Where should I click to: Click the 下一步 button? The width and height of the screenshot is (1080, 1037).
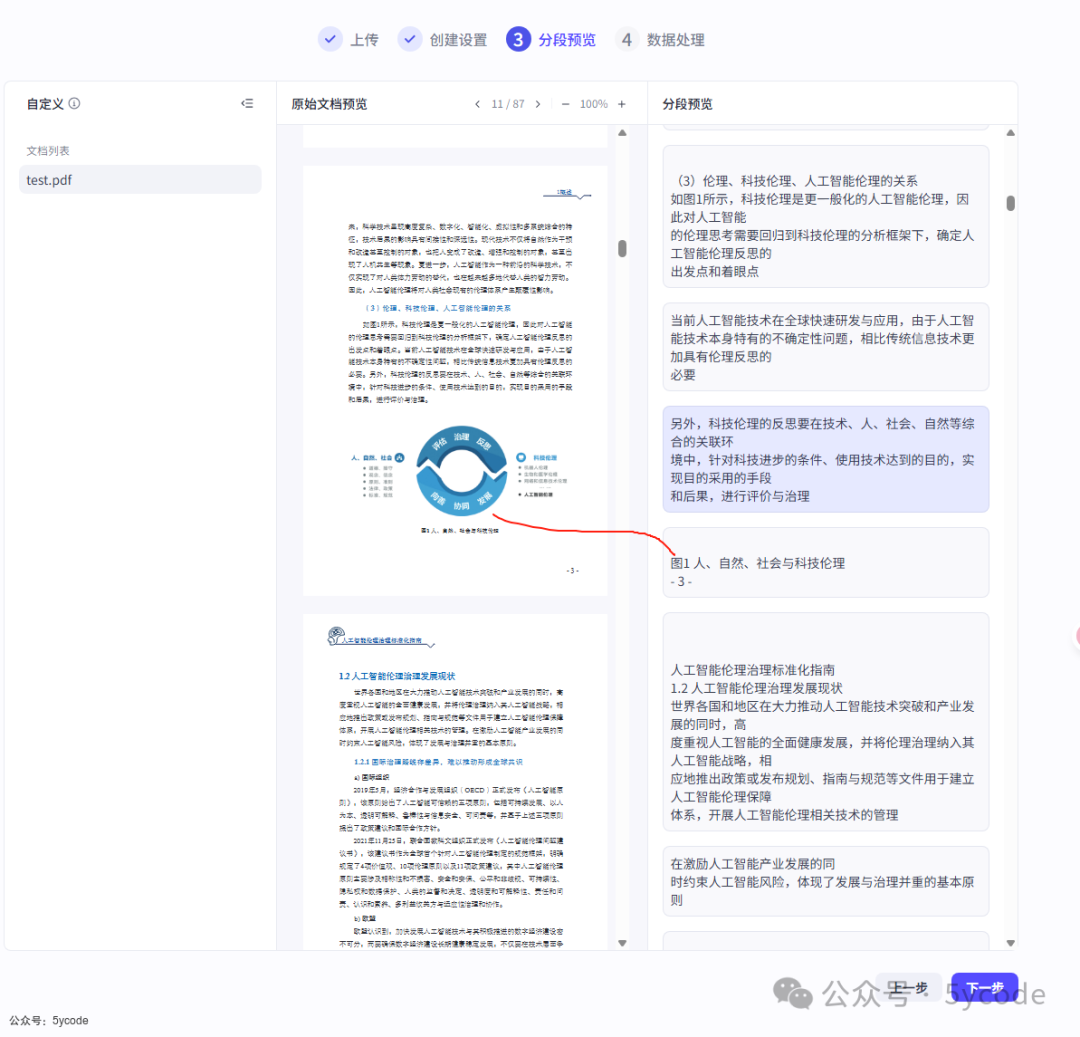click(984, 987)
